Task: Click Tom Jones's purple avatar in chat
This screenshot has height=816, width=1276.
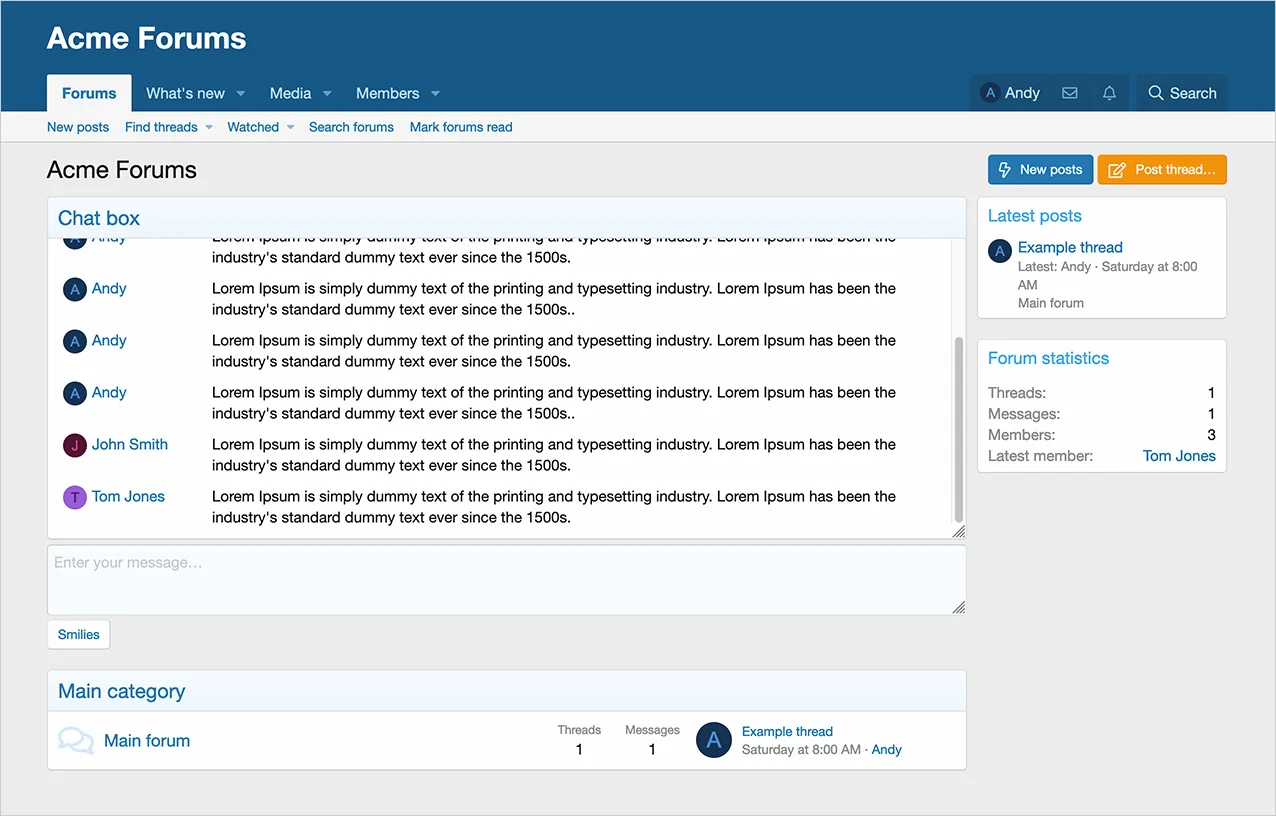Action: click(75, 497)
